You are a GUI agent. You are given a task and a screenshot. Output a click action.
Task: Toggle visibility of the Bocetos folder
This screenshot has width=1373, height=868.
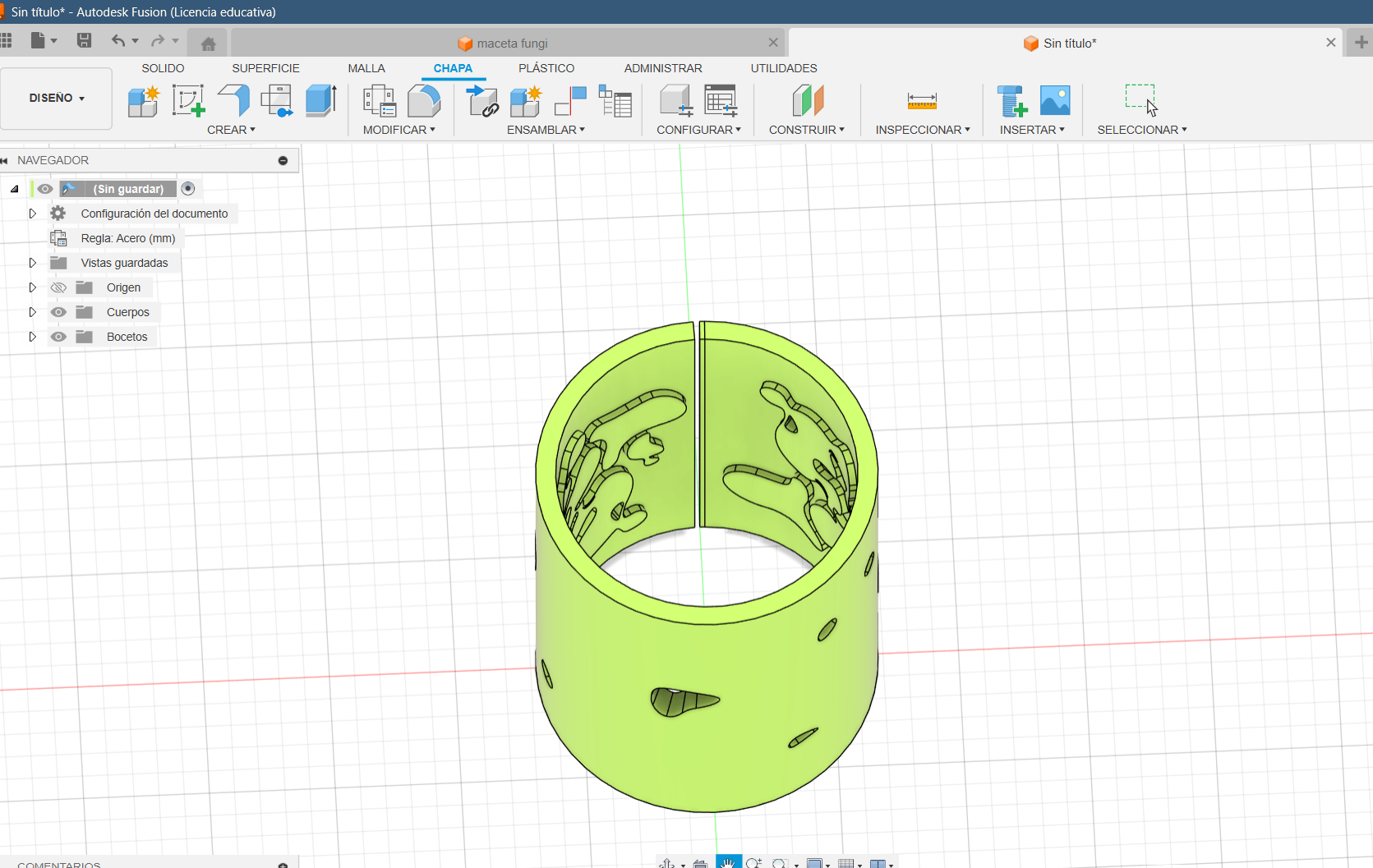58,337
